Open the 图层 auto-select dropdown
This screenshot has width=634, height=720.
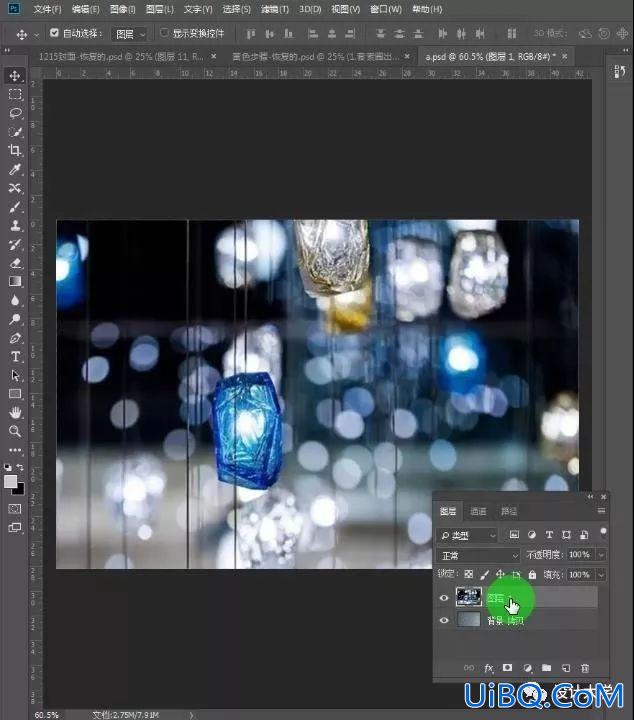(129, 34)
